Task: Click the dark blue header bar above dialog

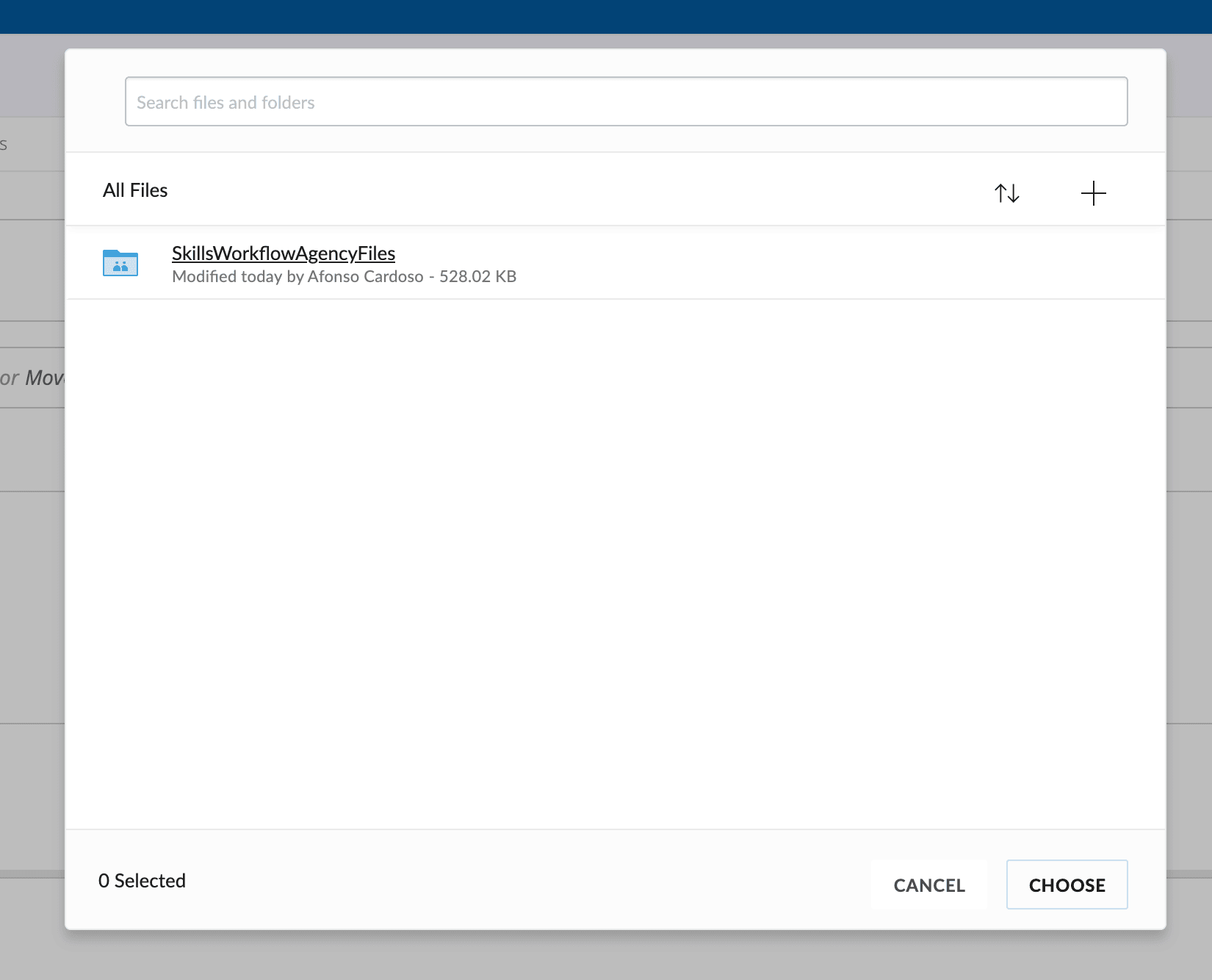Action: pyautogui.click(x=606, y=16)
